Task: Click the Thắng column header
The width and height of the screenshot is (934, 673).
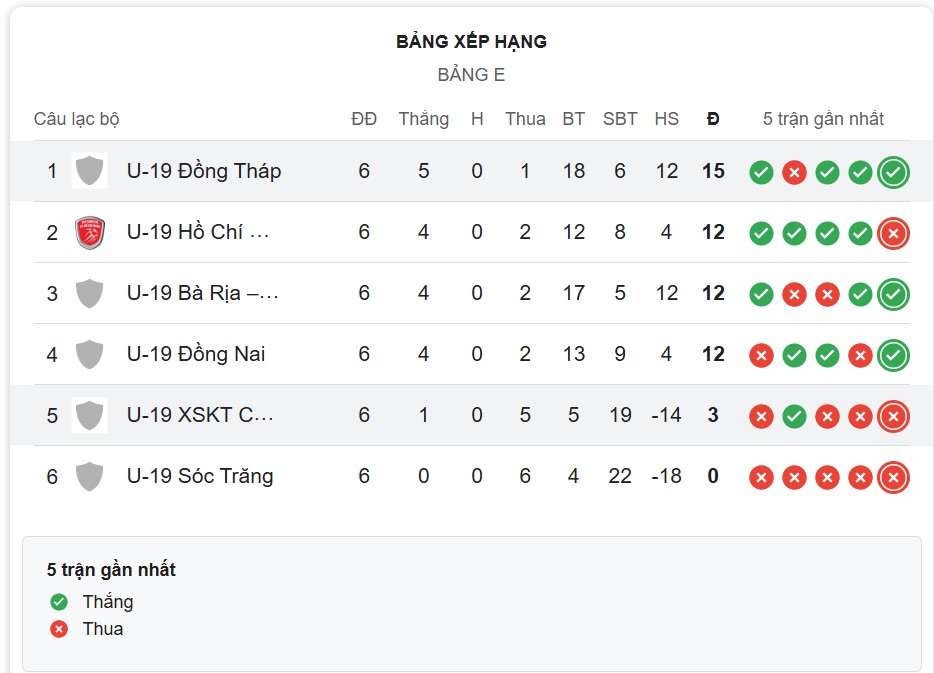Action: point(423,118)
